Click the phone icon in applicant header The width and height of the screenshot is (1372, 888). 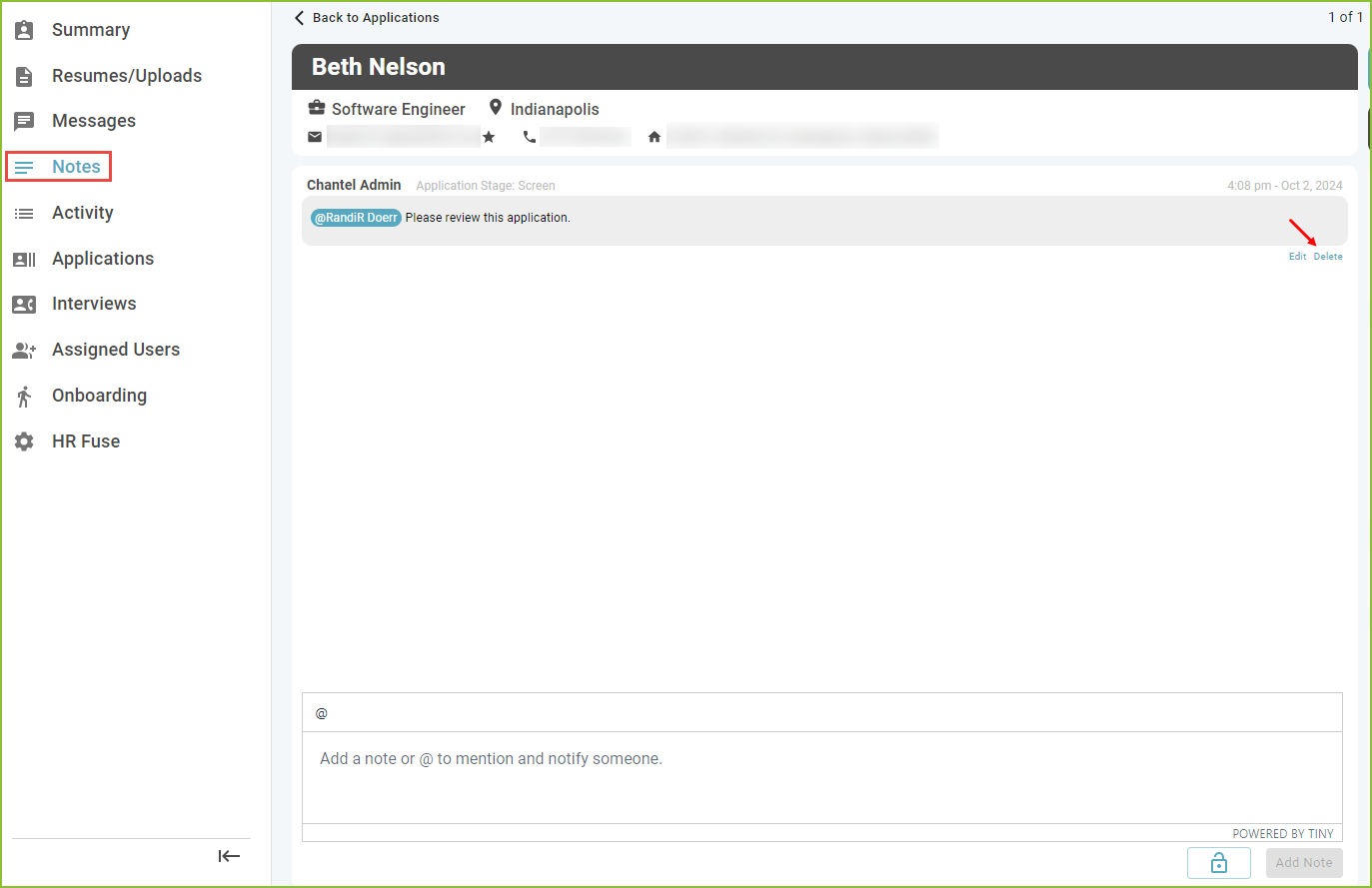(x=530, y=137)
